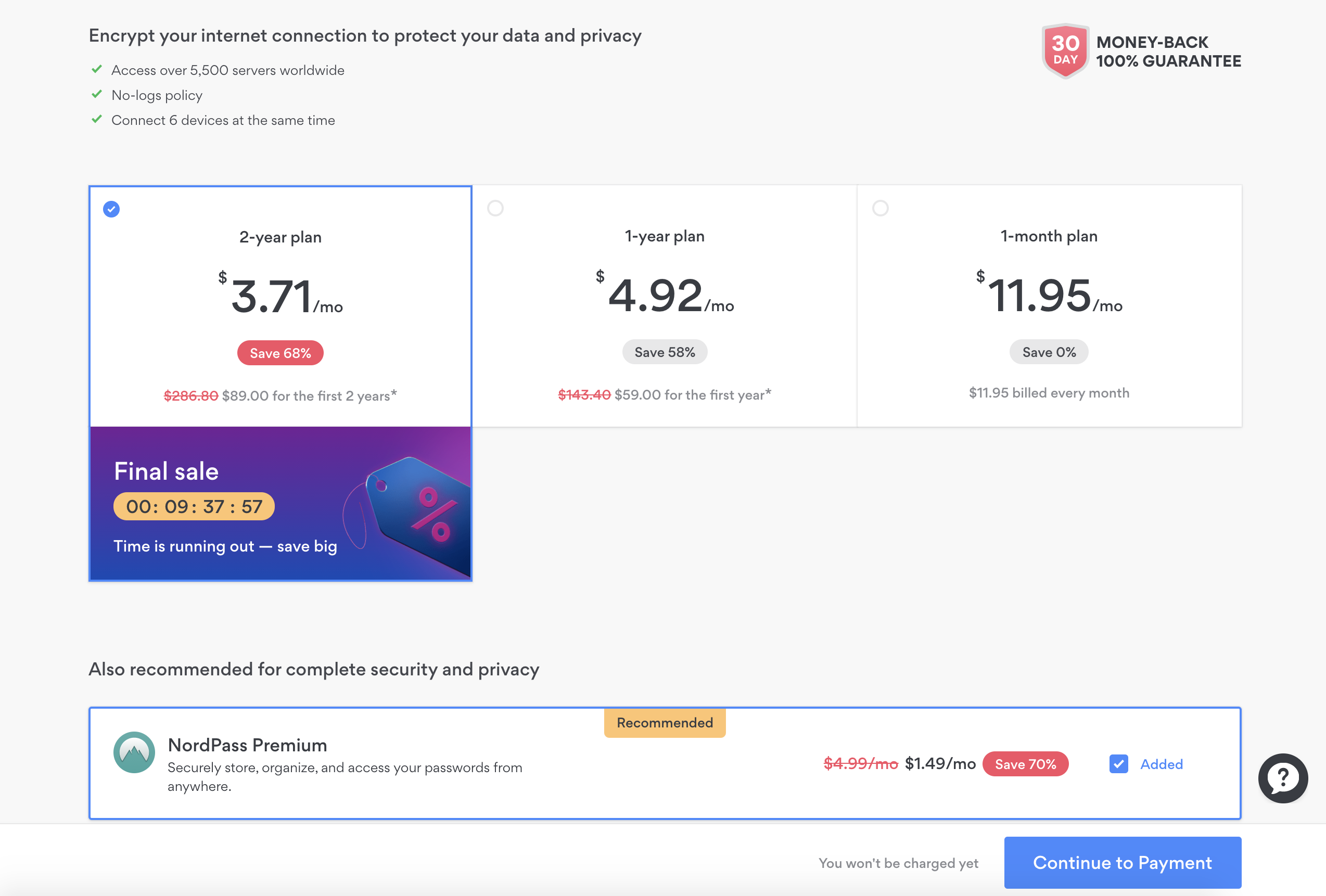Click the Save 68% badge

tap(280, 353)
